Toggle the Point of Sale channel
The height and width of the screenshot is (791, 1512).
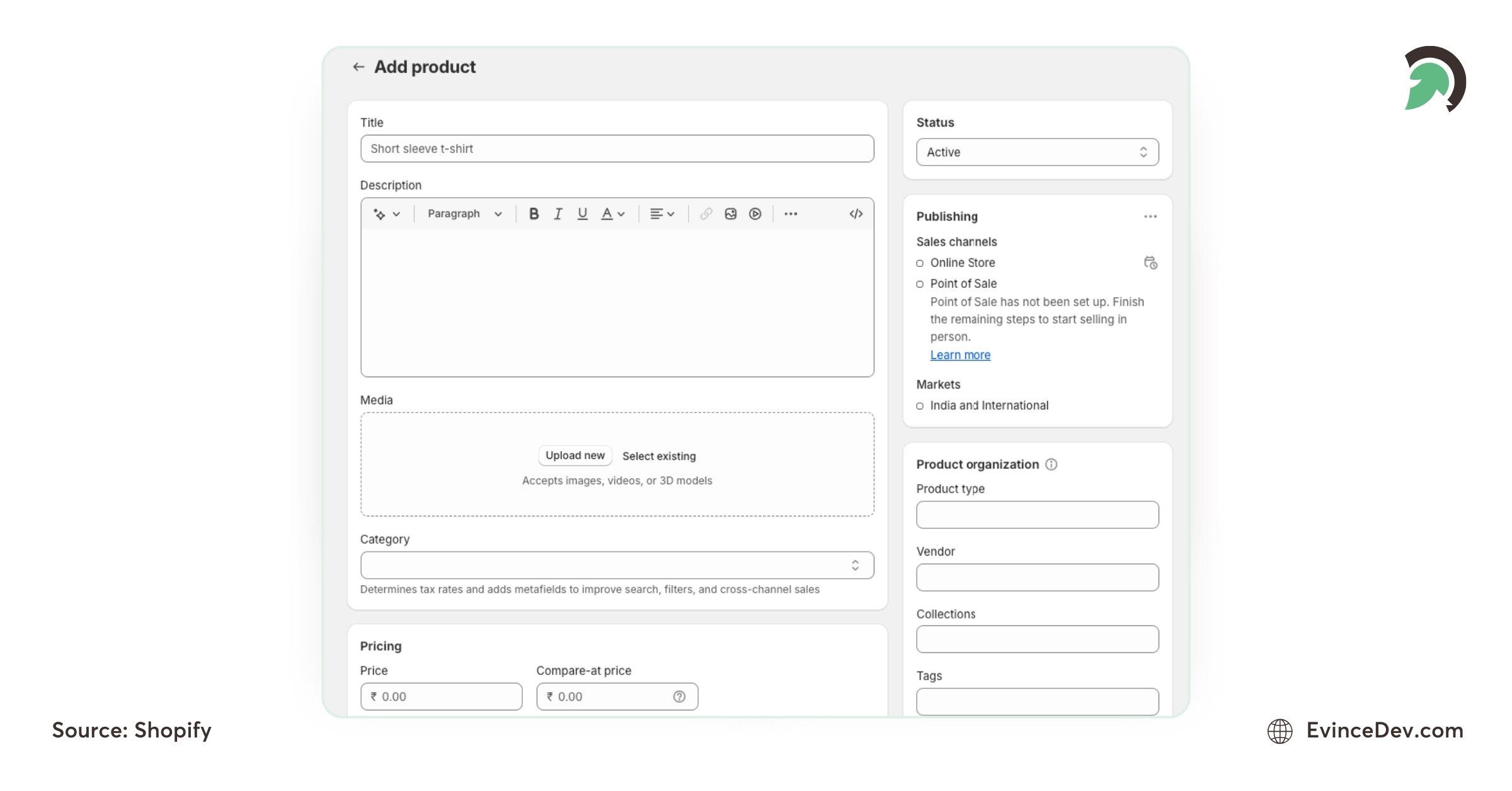[920, 284]
